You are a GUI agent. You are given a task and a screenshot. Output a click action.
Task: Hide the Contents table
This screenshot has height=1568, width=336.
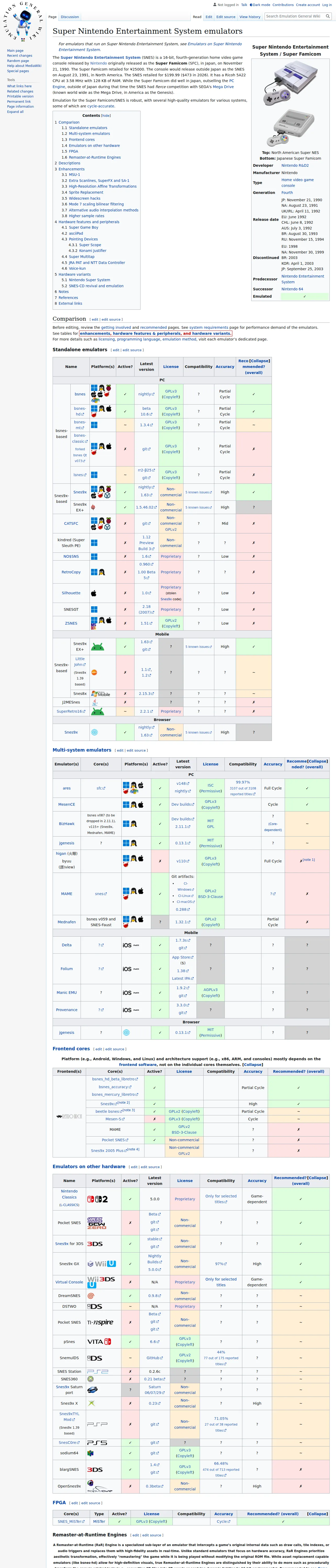point(106,116)
